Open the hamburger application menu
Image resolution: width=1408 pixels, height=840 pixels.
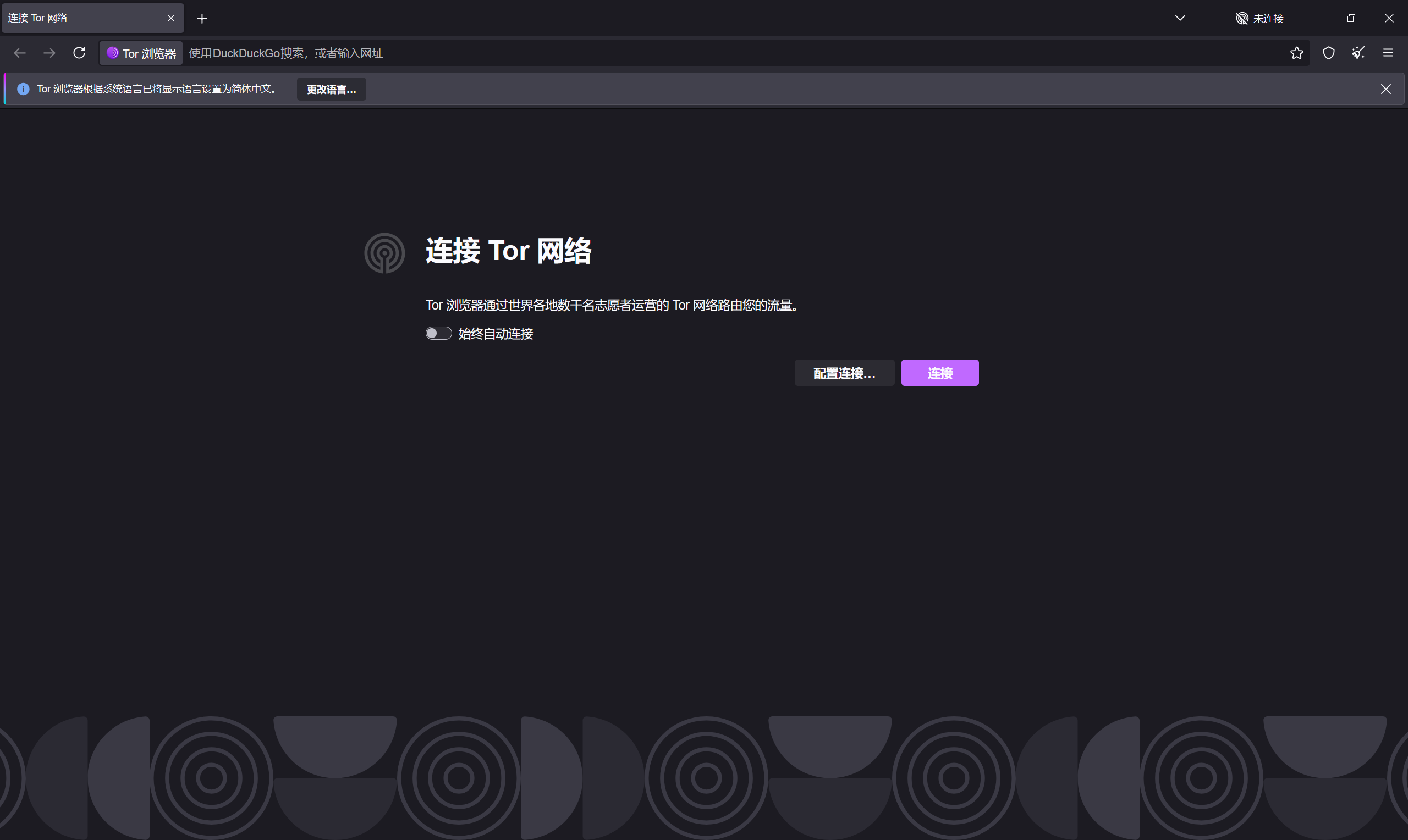coord(1388,53)
